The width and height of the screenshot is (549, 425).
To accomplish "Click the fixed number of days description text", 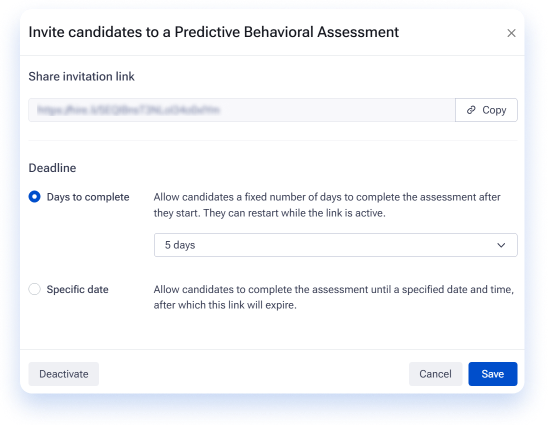I will click(327, 205).
